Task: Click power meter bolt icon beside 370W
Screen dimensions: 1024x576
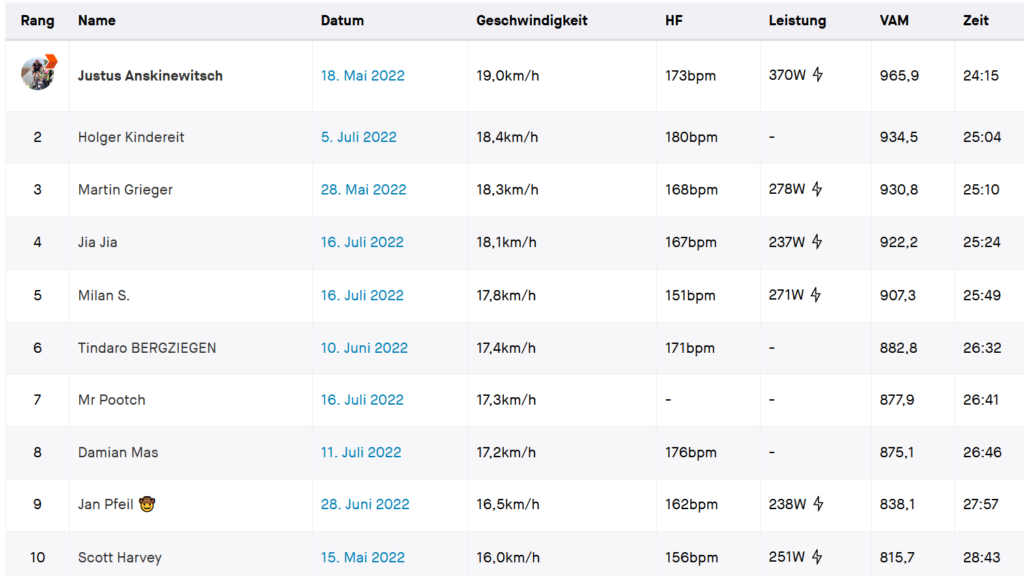Action: pyautogui.click(x=818, y=75)
